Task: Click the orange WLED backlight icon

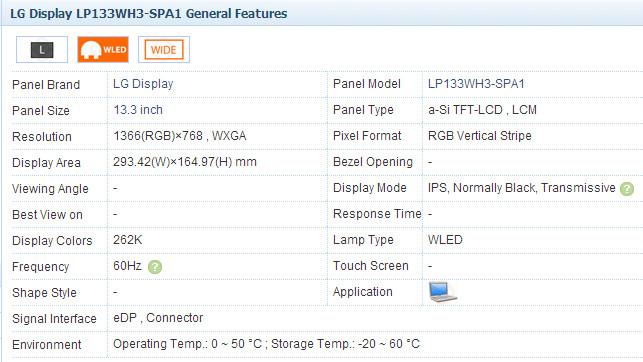Action: click(103, 50)
